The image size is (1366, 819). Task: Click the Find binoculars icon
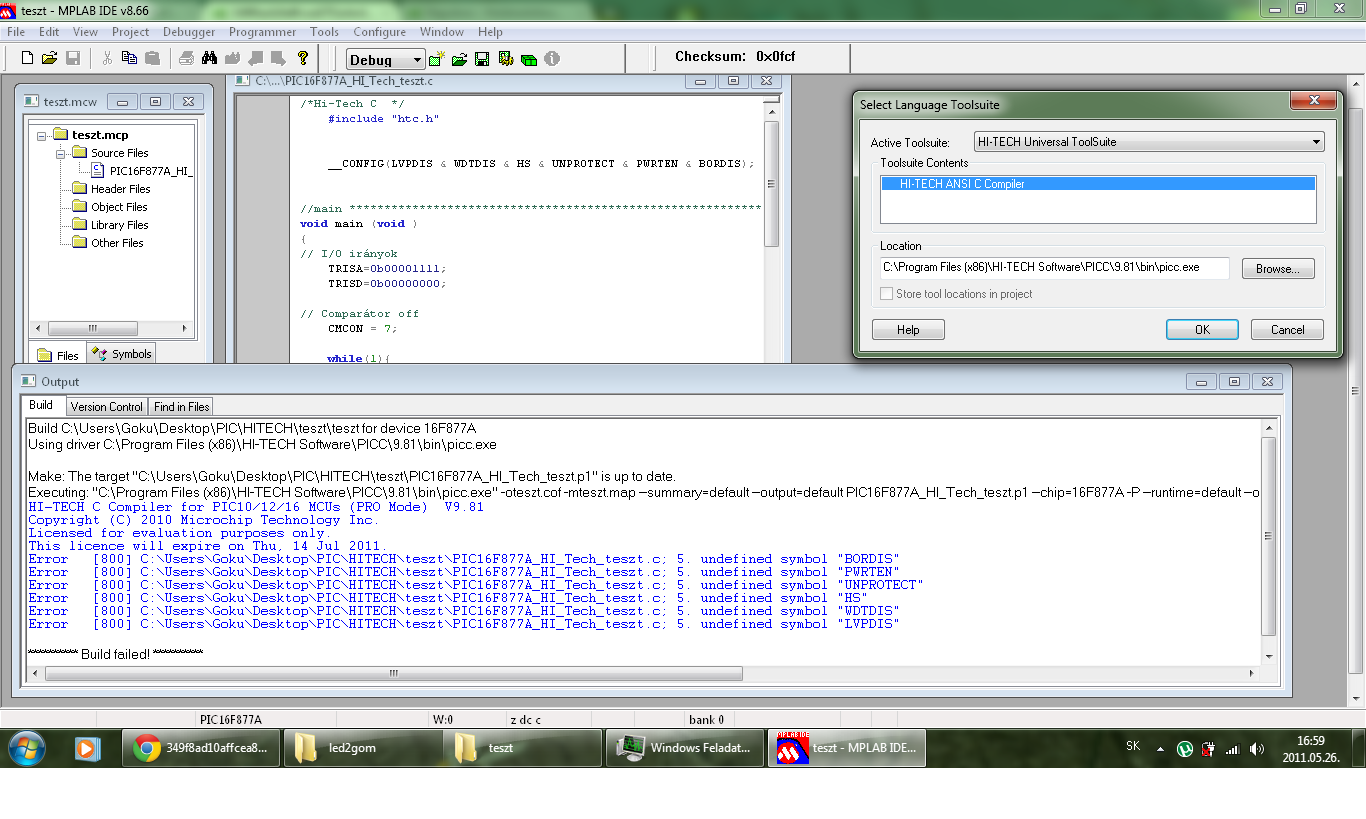pos(210,58)
